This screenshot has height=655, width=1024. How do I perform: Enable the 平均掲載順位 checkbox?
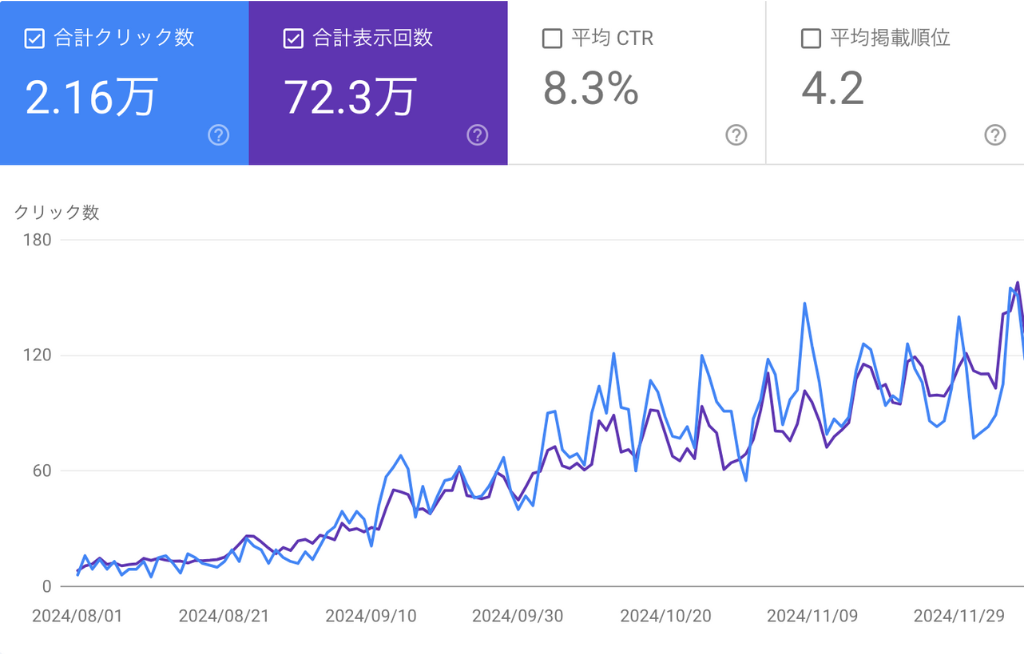tap(810, 39)
